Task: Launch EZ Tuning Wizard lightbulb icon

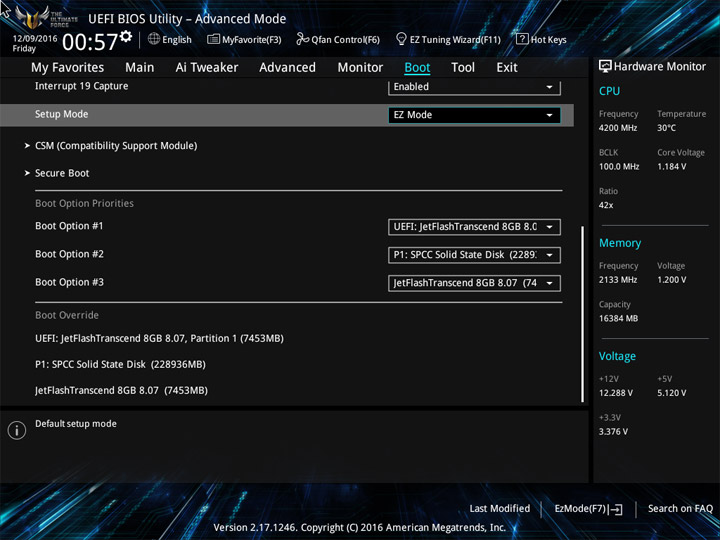Action: click(401, 39)
